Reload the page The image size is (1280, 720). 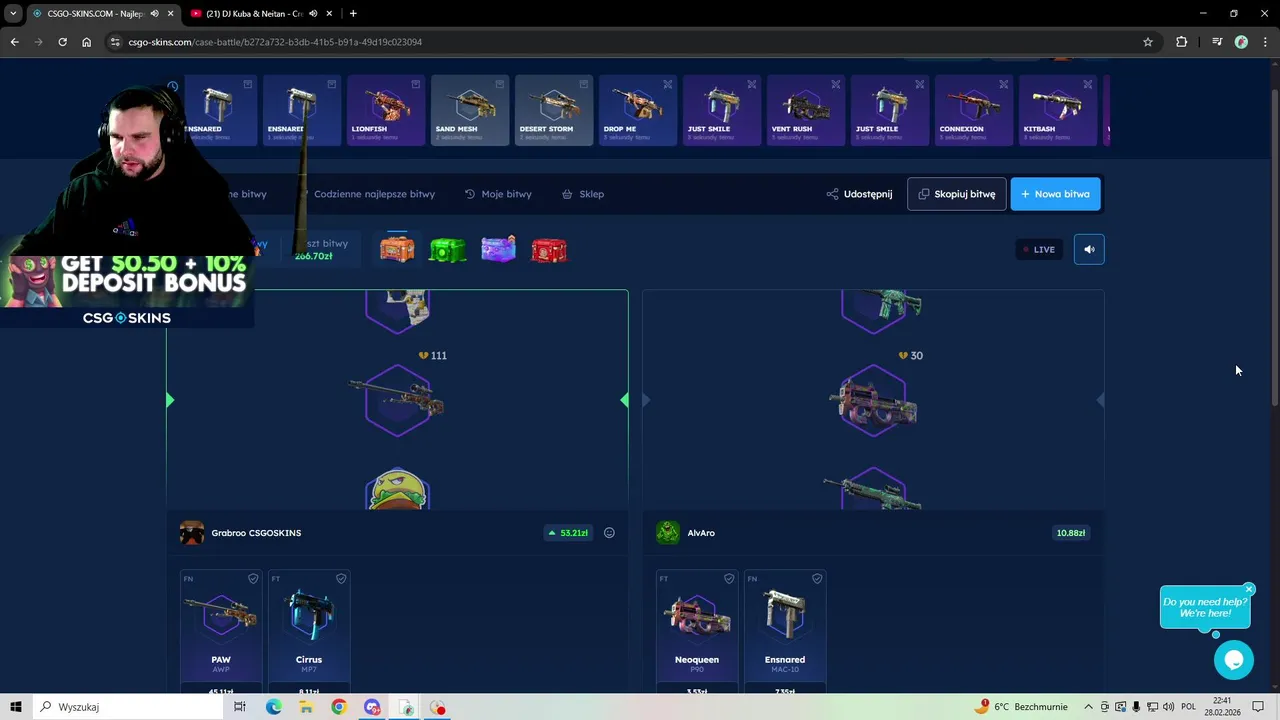[62, 42]
